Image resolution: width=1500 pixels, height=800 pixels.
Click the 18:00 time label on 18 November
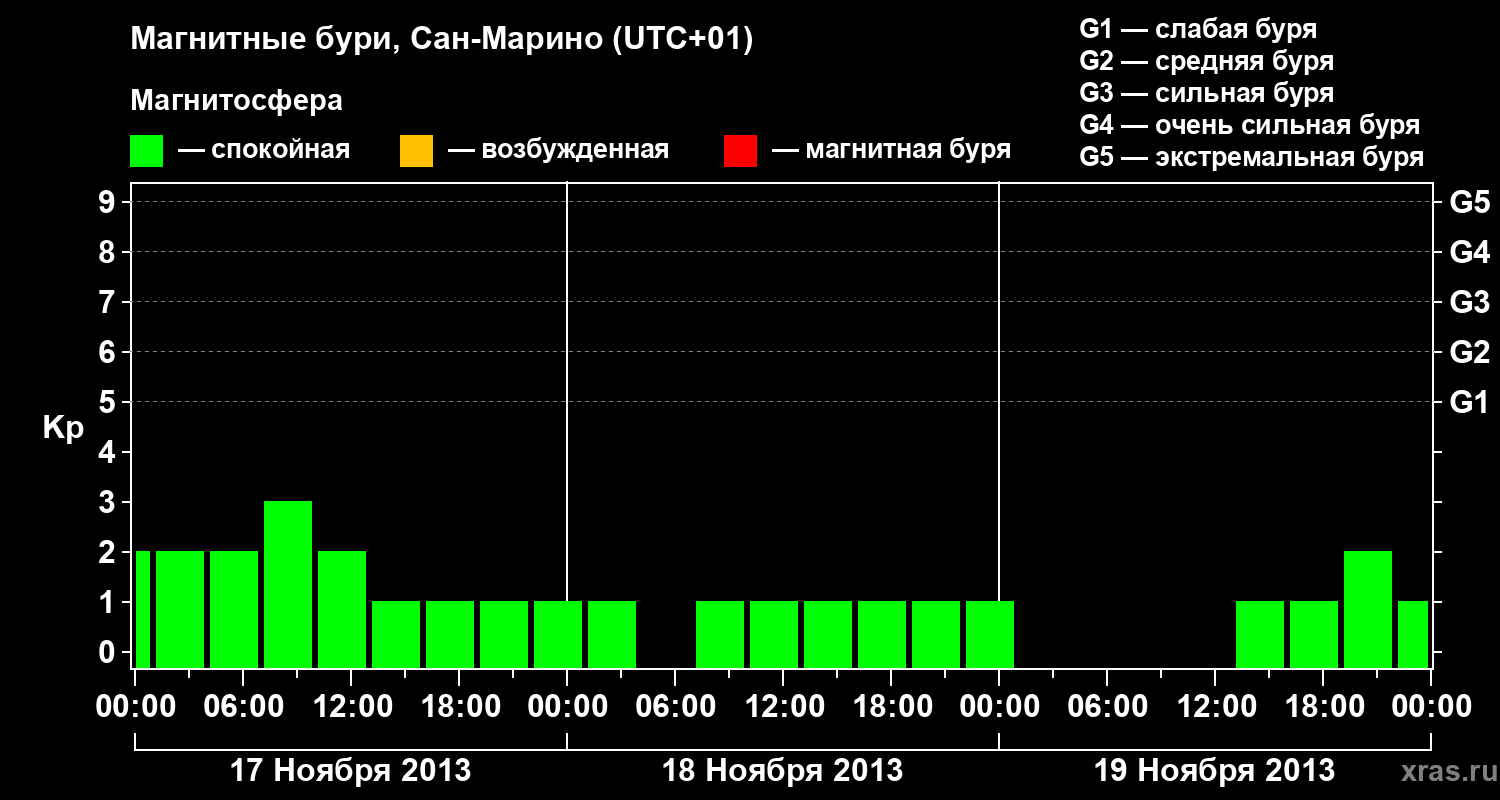coord(891,707)
